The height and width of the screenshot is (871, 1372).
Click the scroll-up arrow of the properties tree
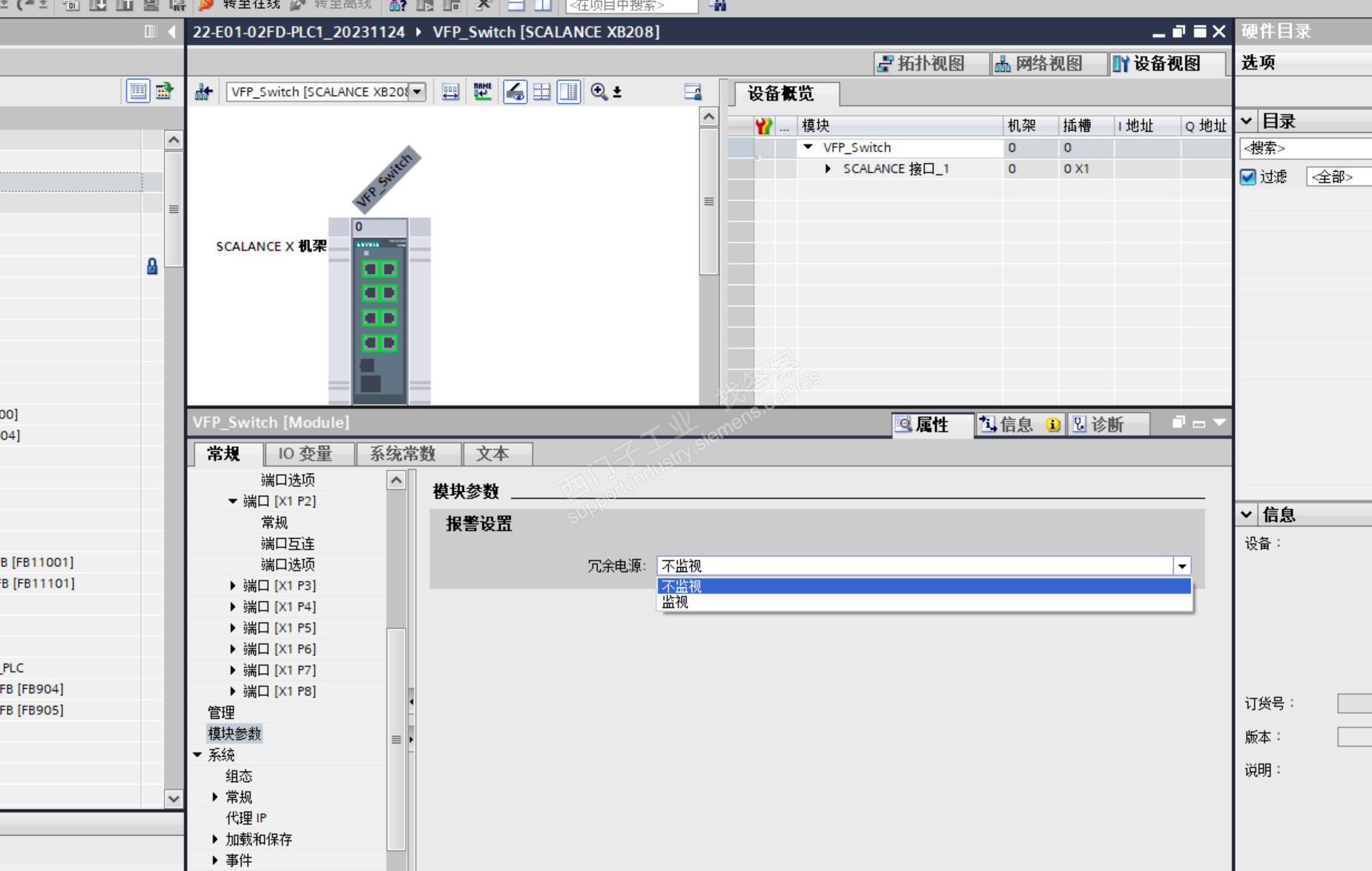pos(397,480)
